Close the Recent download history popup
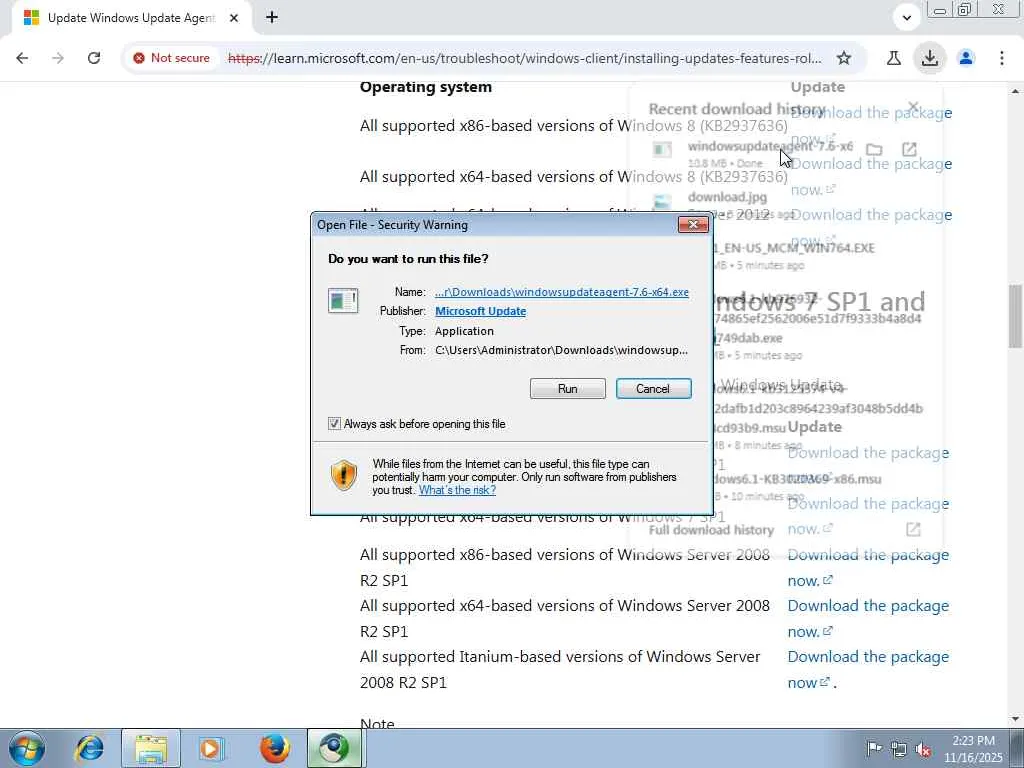This screenshot has width=1024, height=768. click(x=914, y=106)
